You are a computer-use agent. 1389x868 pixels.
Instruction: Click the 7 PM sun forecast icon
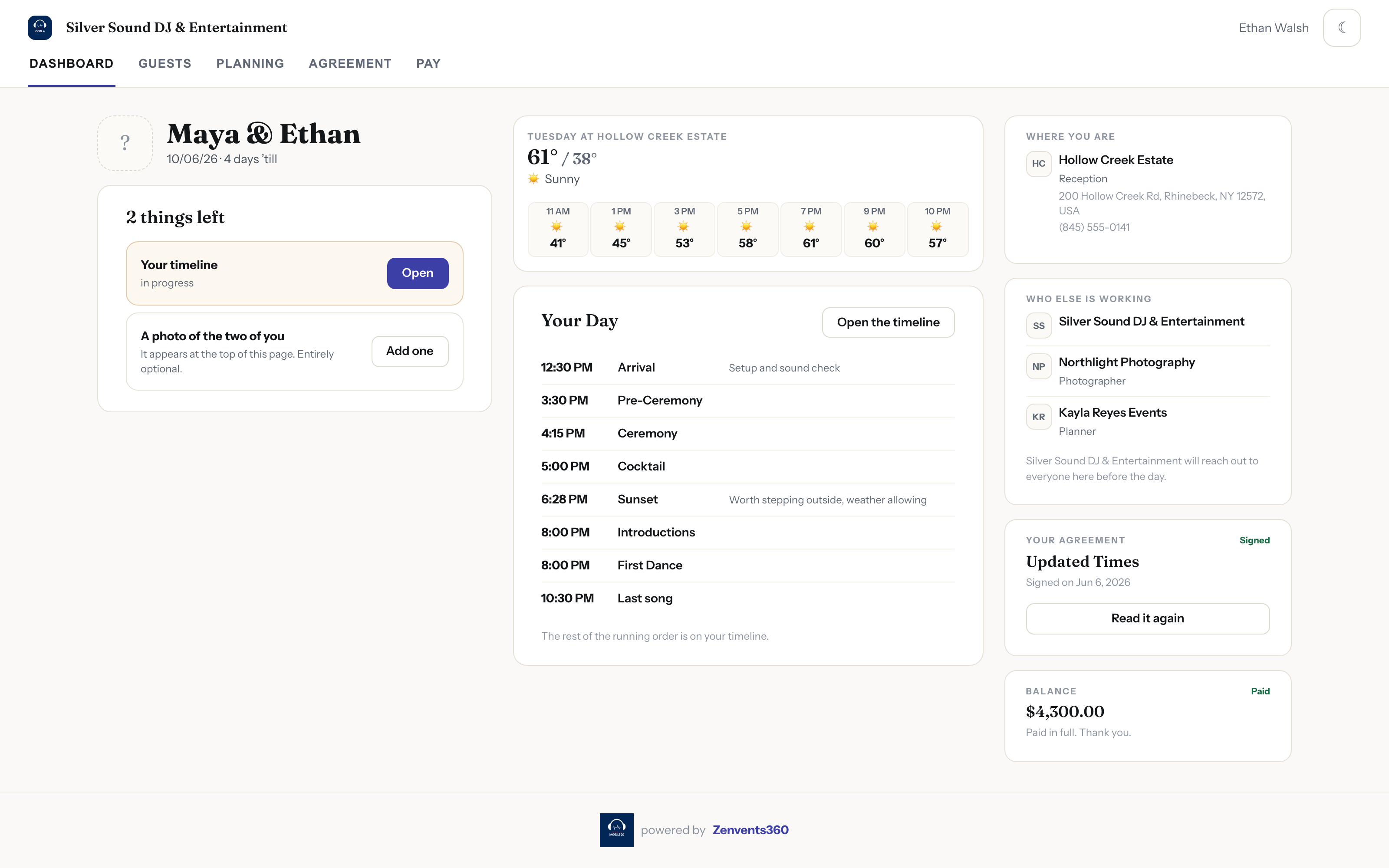[x=810, y=226]
